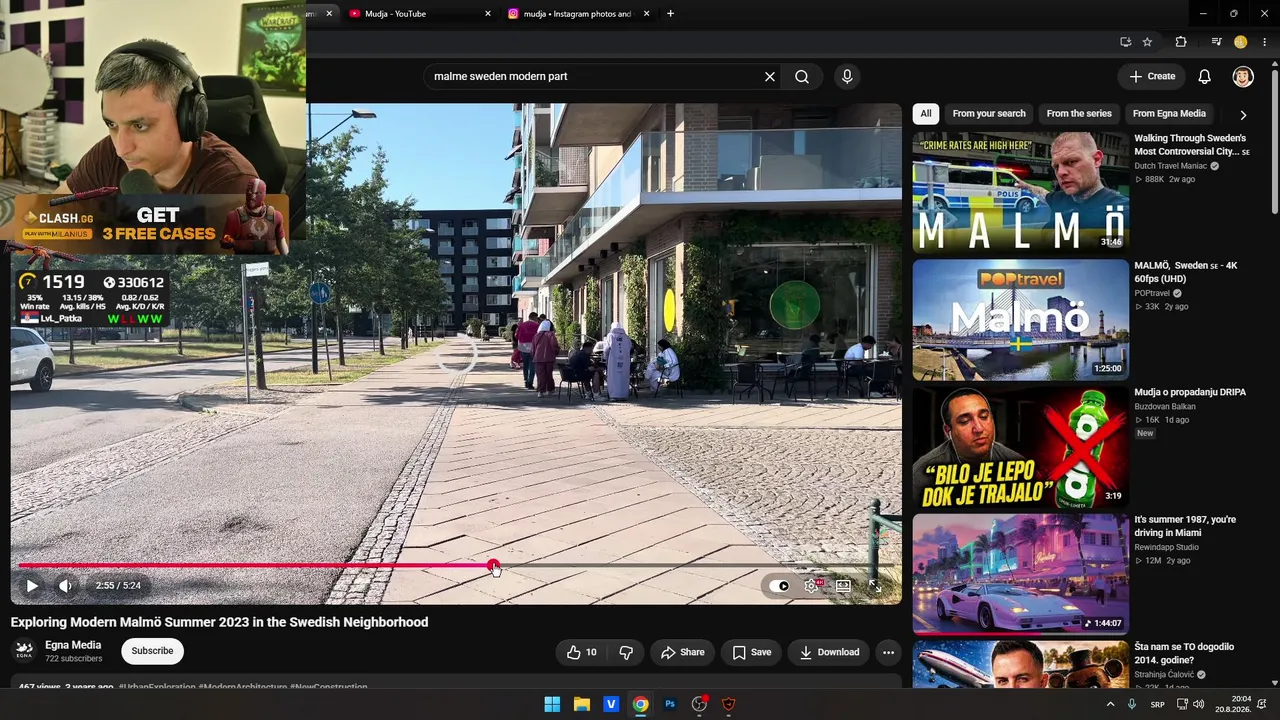Open the YouTube account avatar menu

tap(1243, 76)
